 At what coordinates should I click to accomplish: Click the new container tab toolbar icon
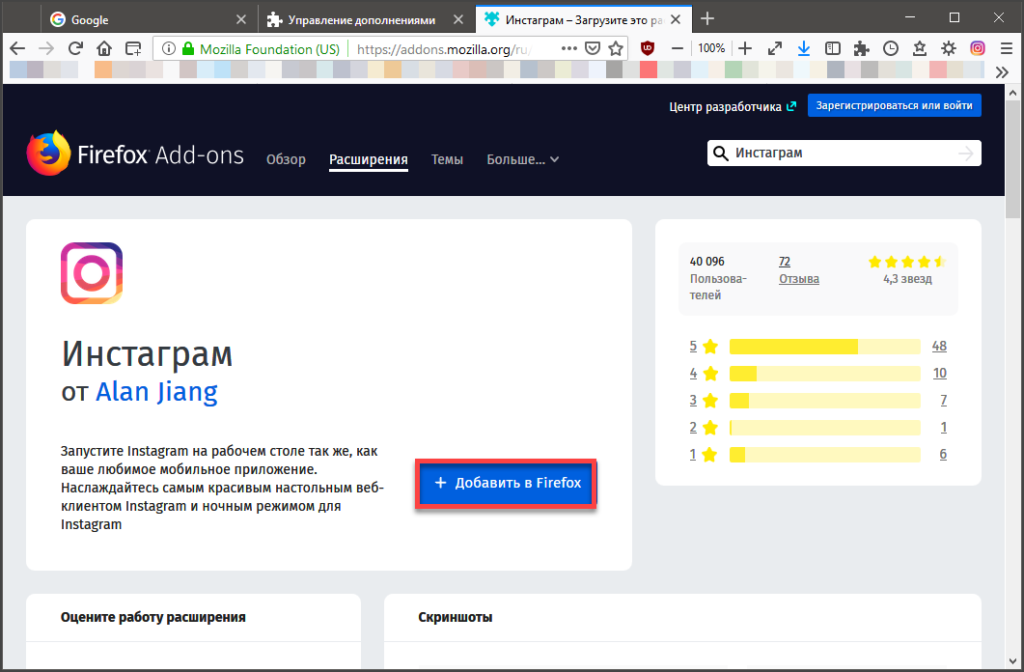(x=133, y=48)
